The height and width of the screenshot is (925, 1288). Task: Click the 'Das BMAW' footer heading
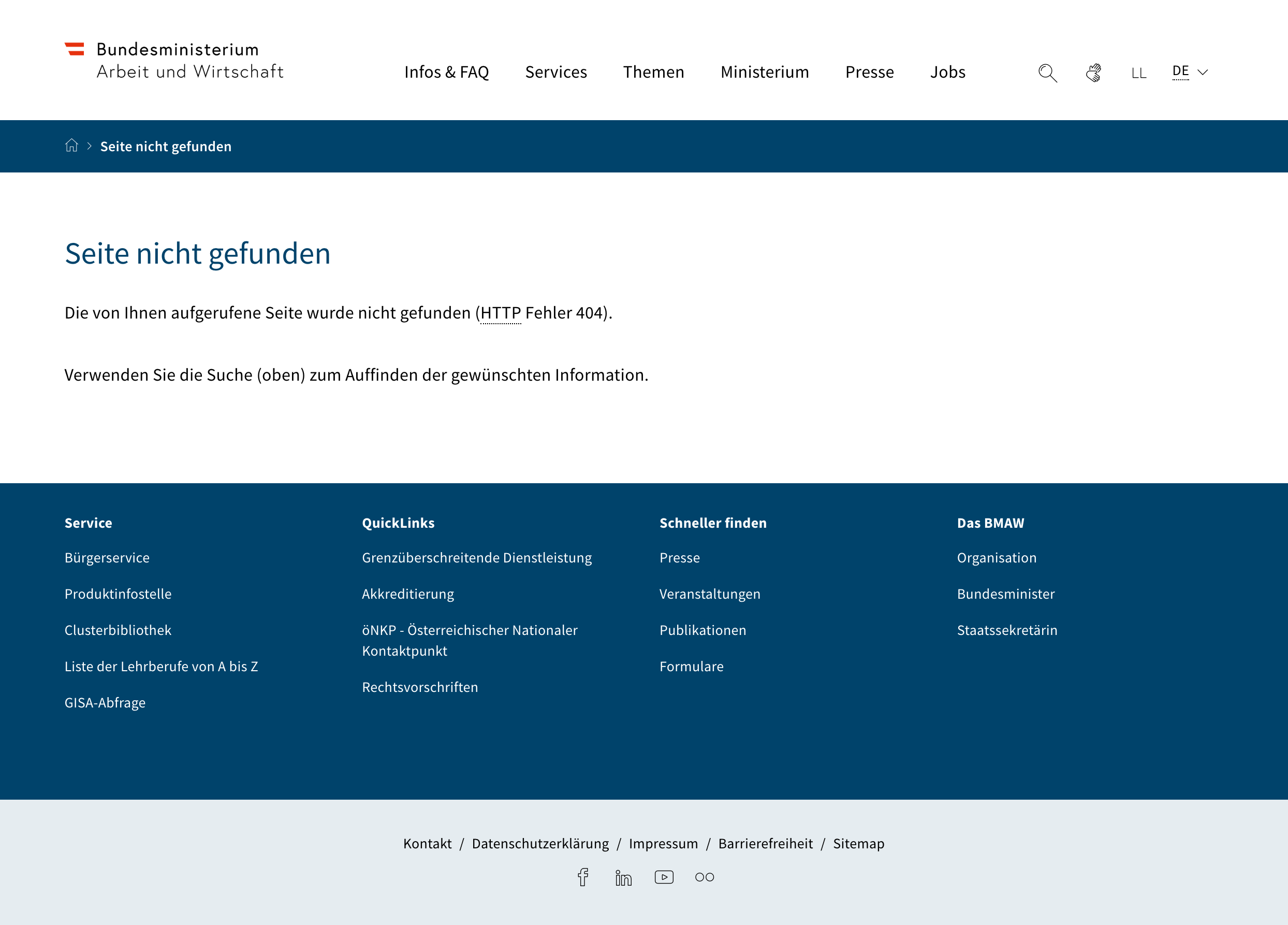(x=990, y=523)
